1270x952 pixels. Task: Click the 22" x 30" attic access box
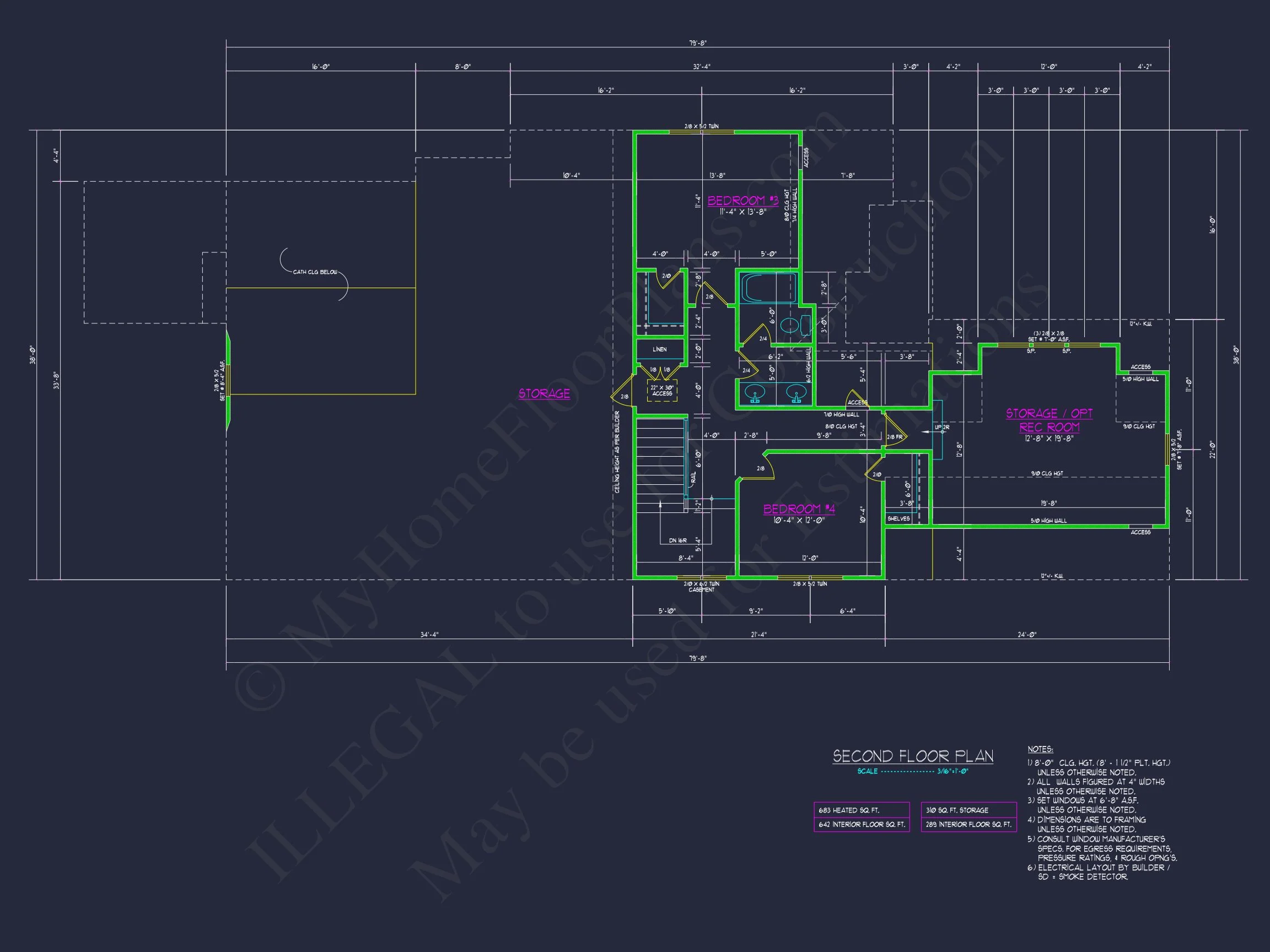pyautogui.click(x=662, y=391)
